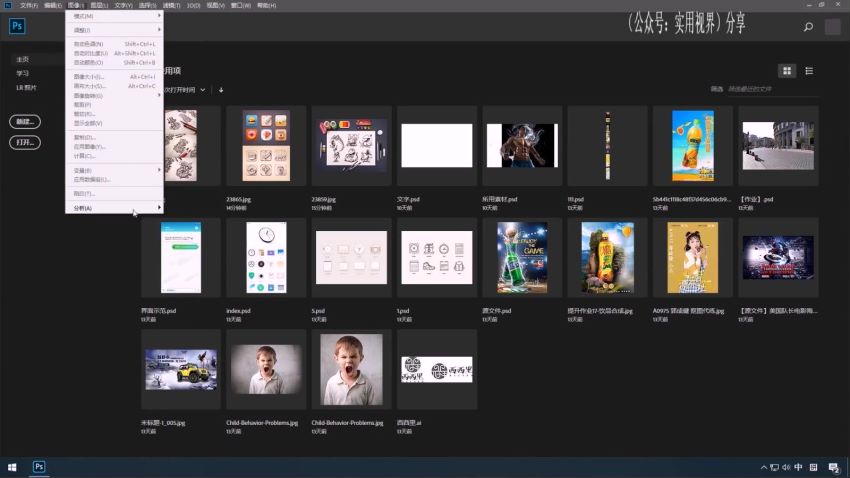Image resolution: width=850 pixels, height=478 pixels.
Task: Go to 主页 in the sidebar
Action: click(x=23, y=59)
